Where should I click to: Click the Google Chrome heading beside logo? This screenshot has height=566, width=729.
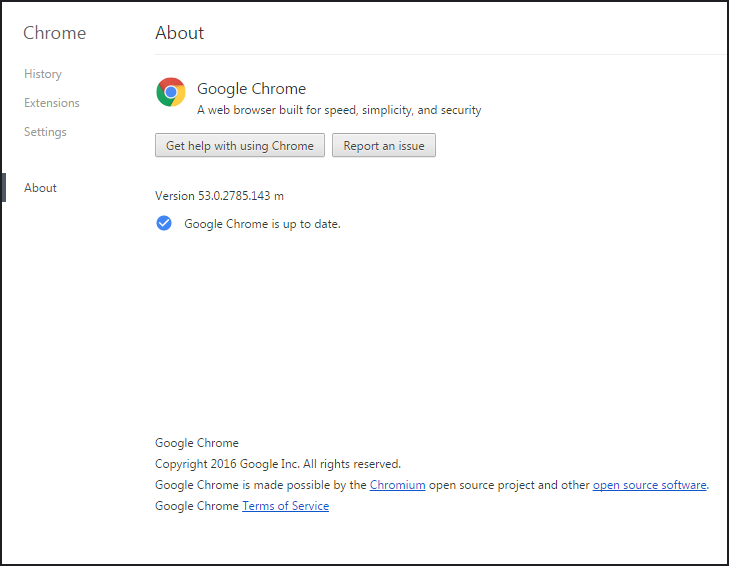tap(252, 88)
